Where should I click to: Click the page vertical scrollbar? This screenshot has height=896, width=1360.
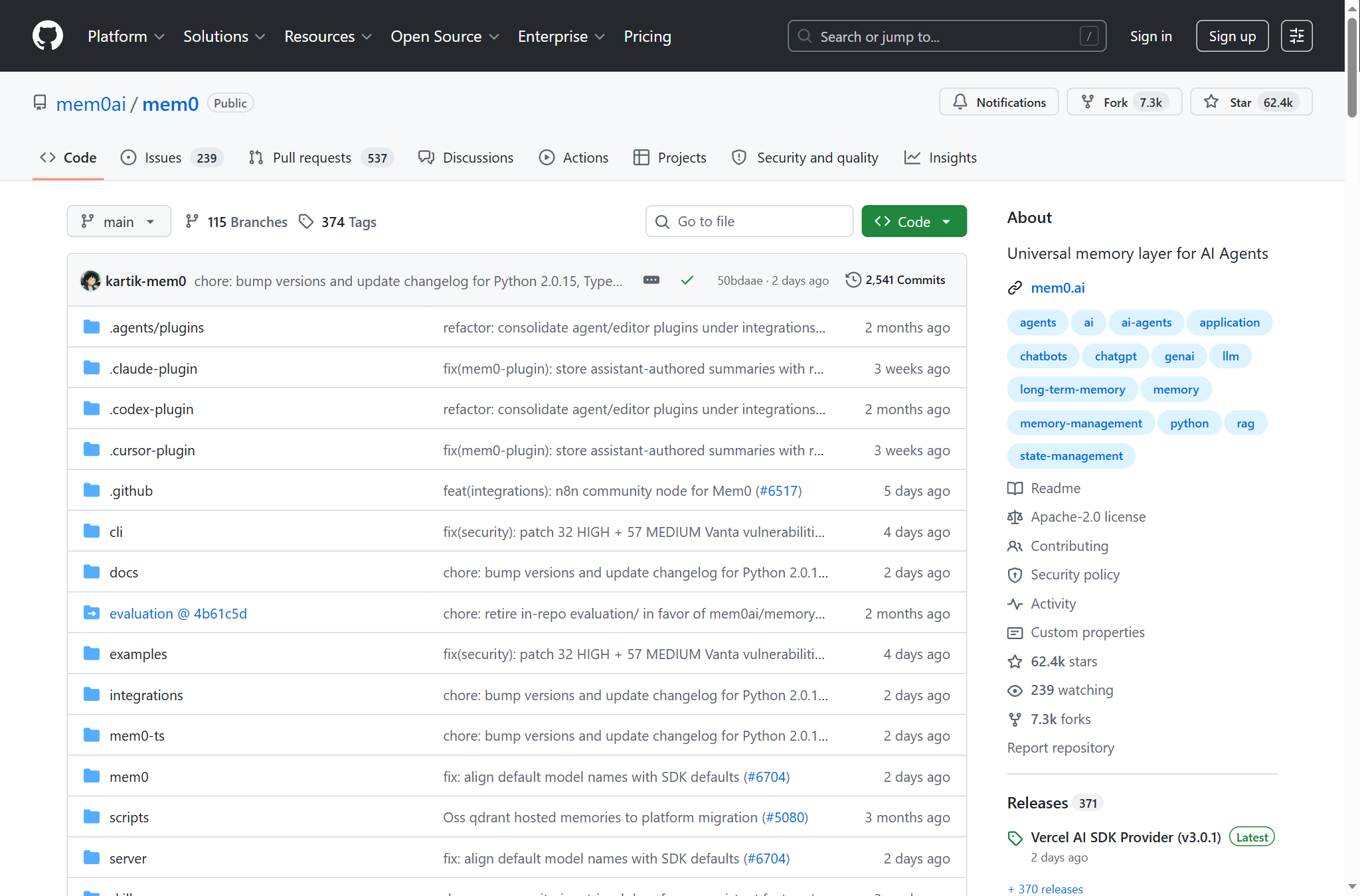[1352, 66]
